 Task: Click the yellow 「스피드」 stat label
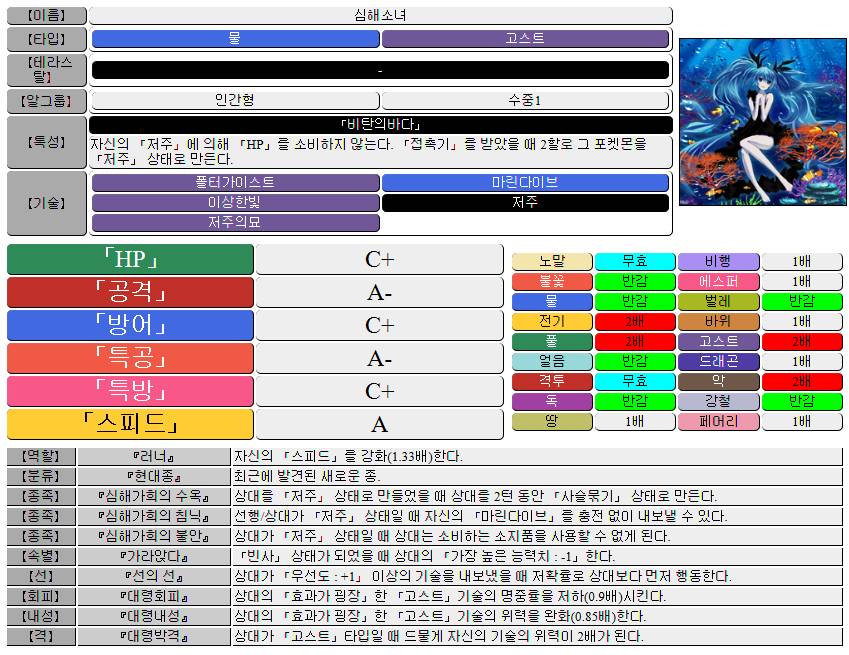[130, 424]
